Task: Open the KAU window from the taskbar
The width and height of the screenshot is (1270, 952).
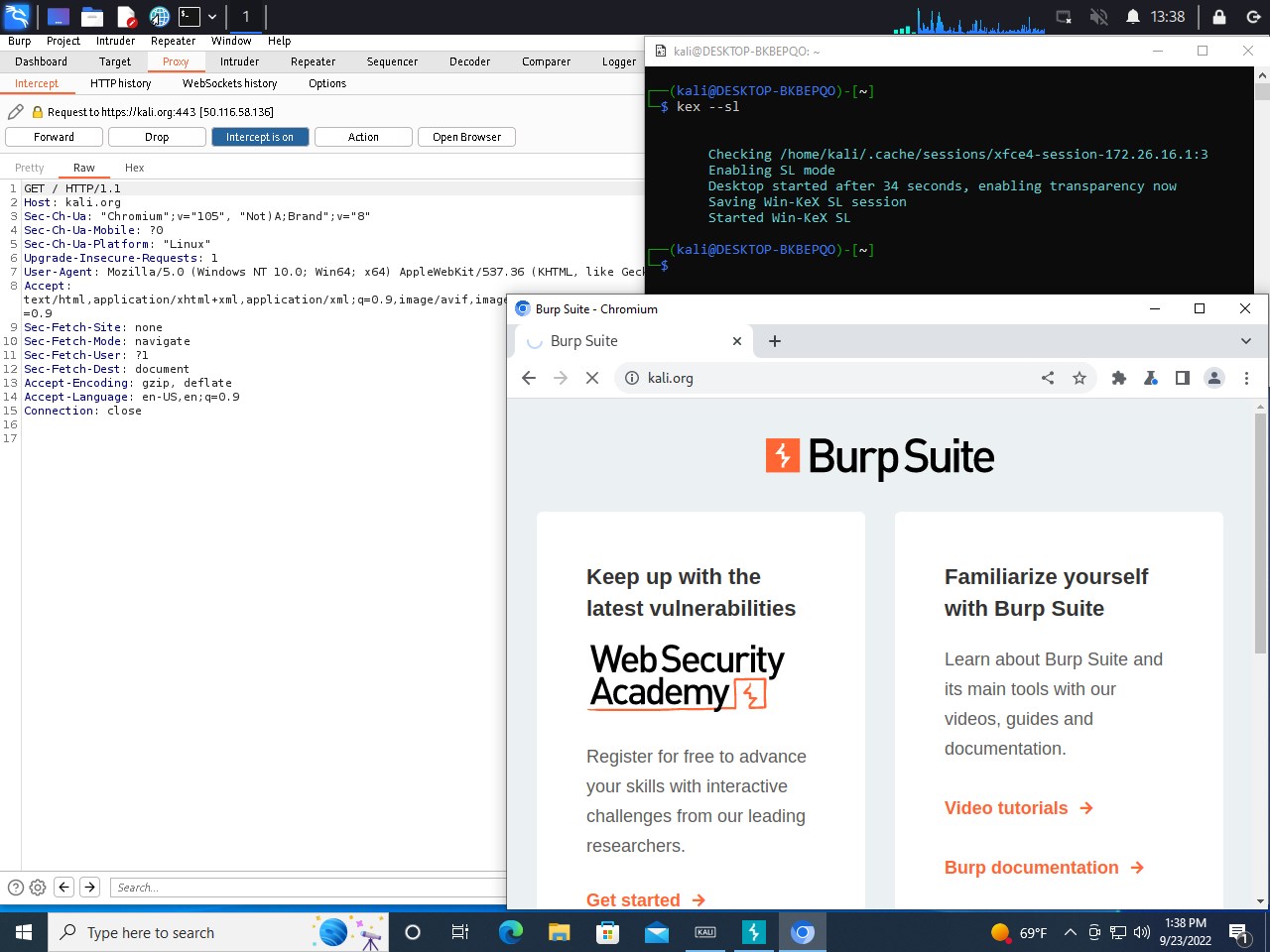Action: point(705,932)
